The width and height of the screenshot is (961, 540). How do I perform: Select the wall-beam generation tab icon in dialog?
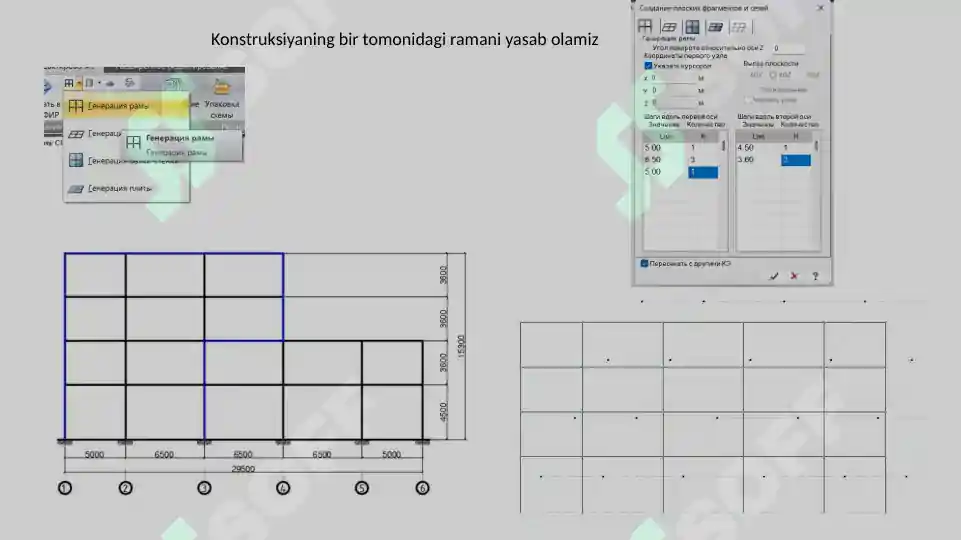692,27
